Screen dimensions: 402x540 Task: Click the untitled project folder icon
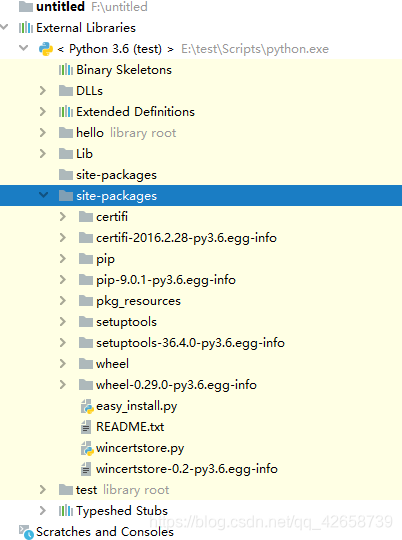[26, 7]
